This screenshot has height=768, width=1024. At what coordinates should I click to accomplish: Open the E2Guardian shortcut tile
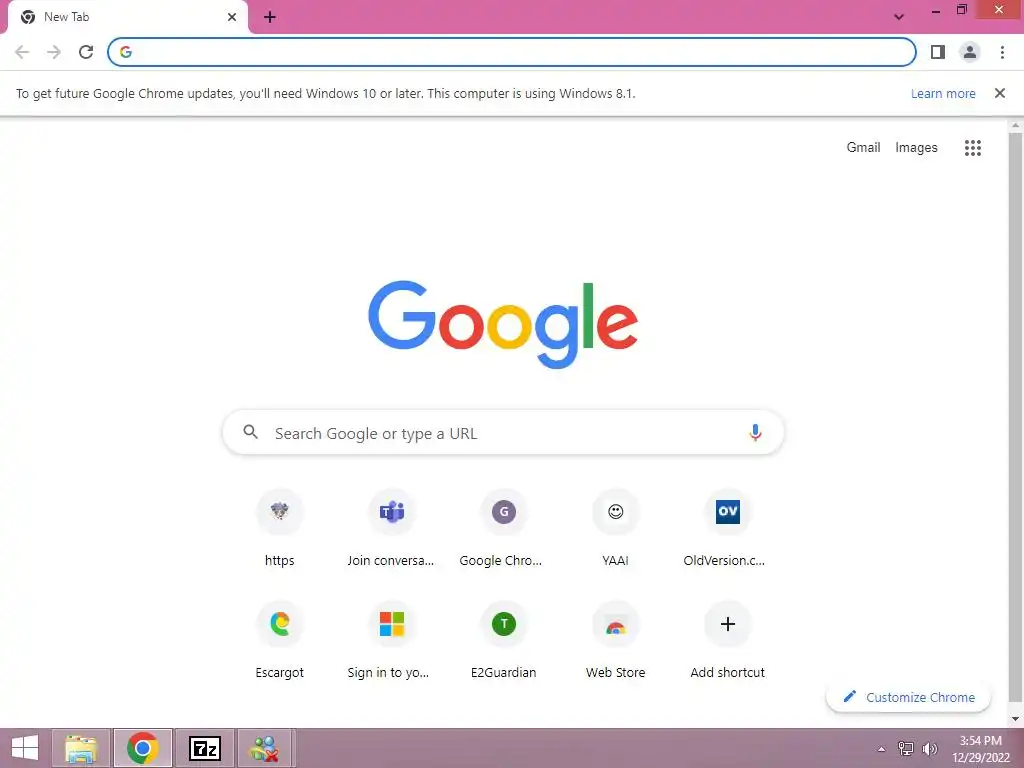(504, 641)
